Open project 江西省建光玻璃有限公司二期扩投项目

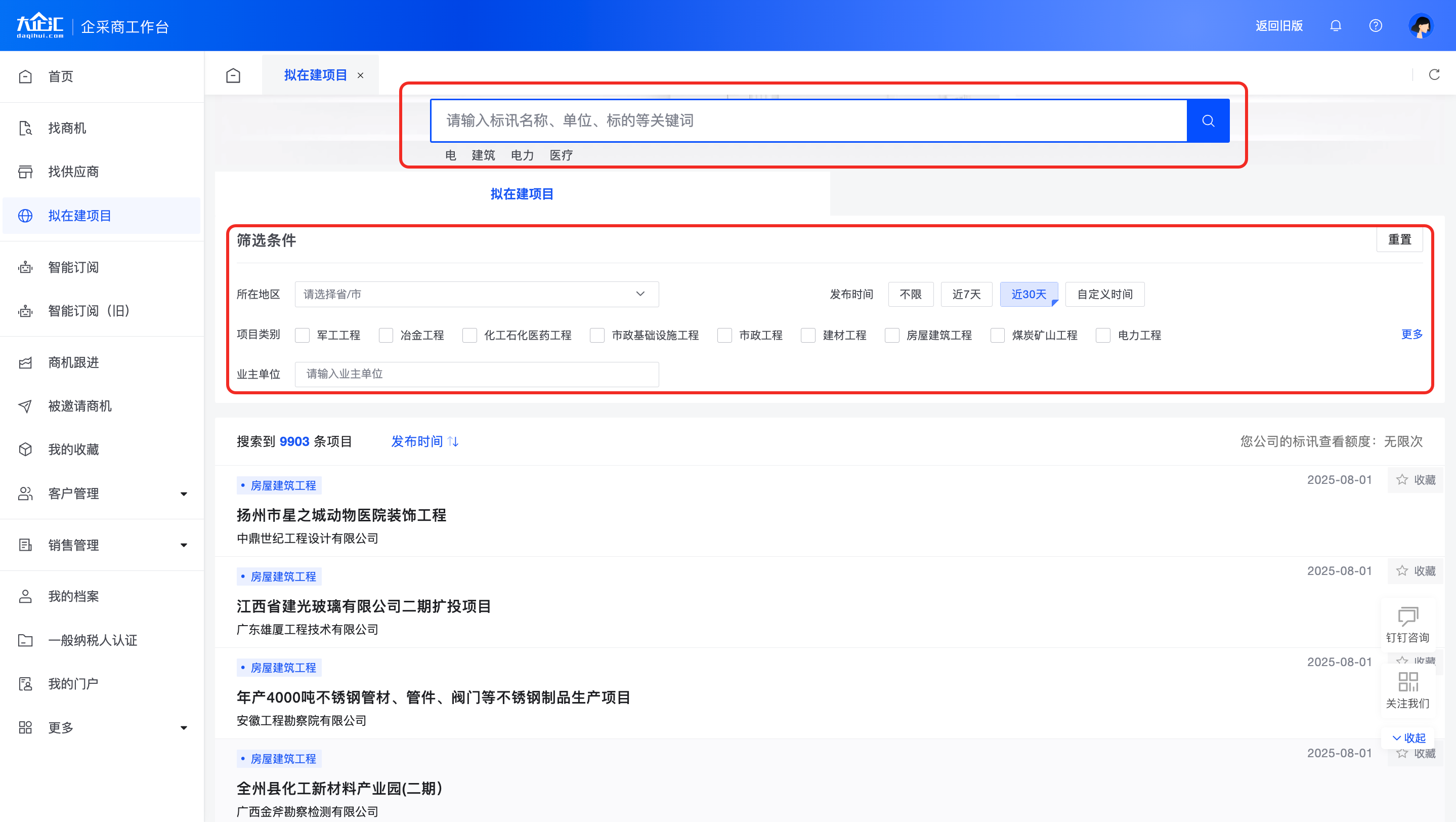tap(363, 606)
